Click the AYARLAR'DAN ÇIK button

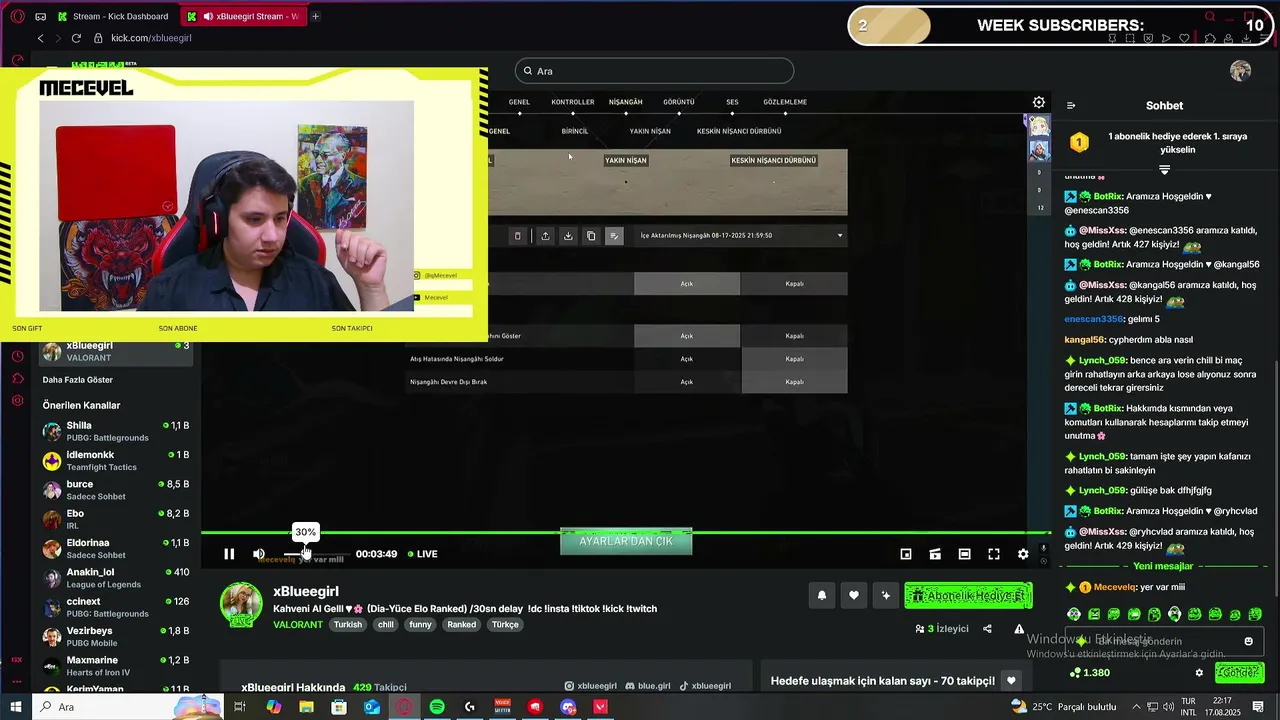pos(626,541)
